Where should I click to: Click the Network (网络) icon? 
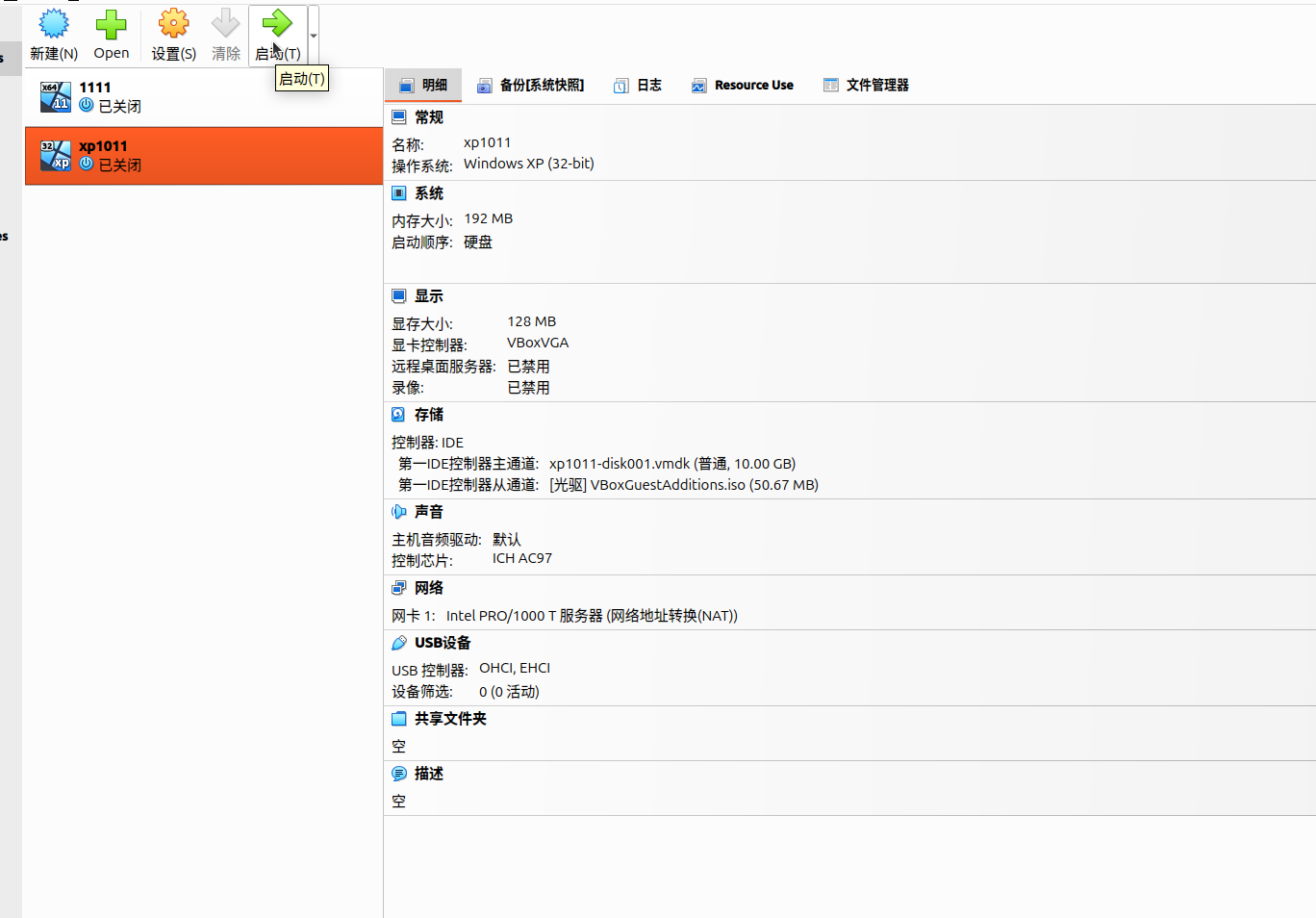coord(399,588)
